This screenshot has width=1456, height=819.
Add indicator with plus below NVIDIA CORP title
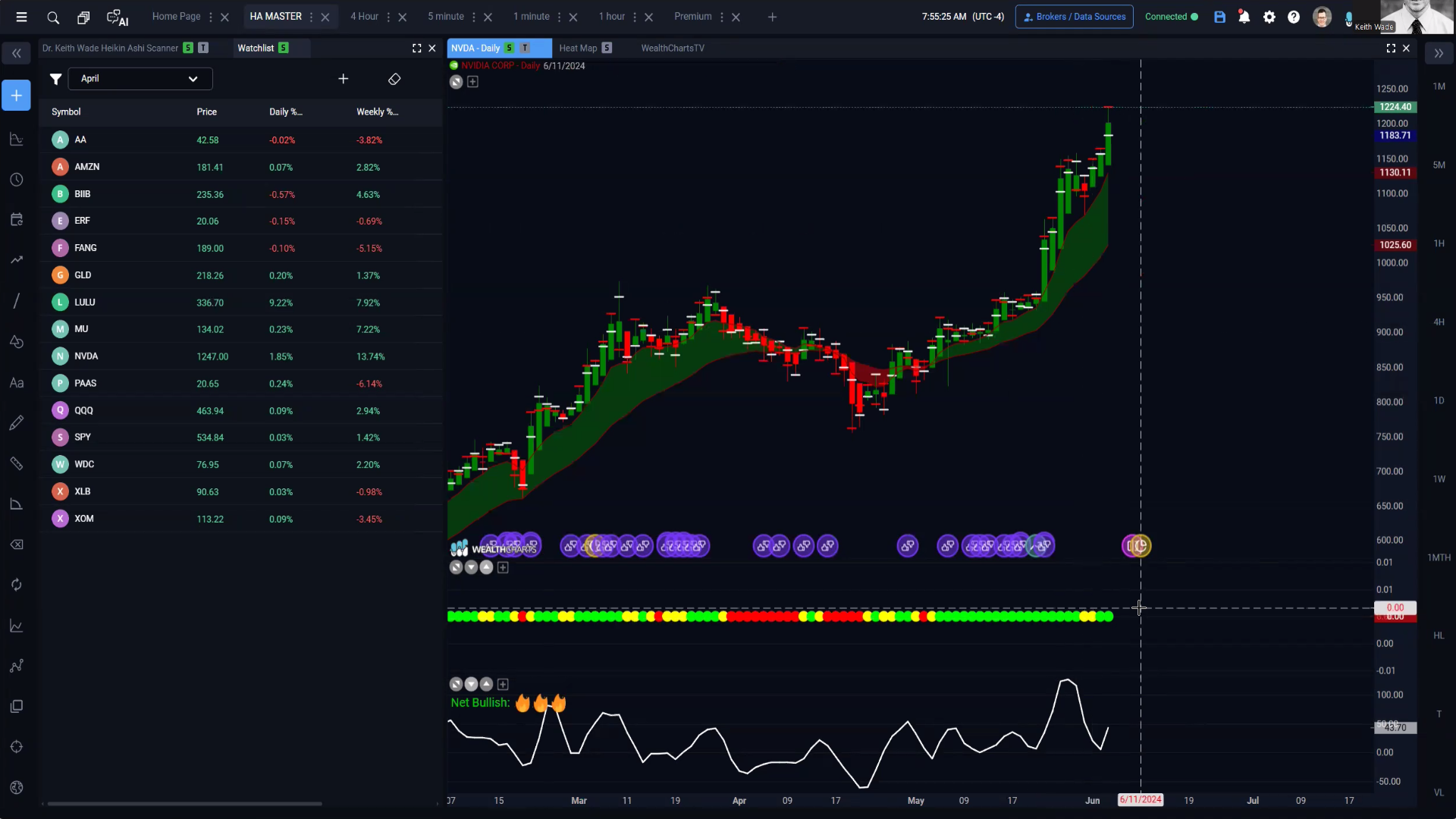472,82
